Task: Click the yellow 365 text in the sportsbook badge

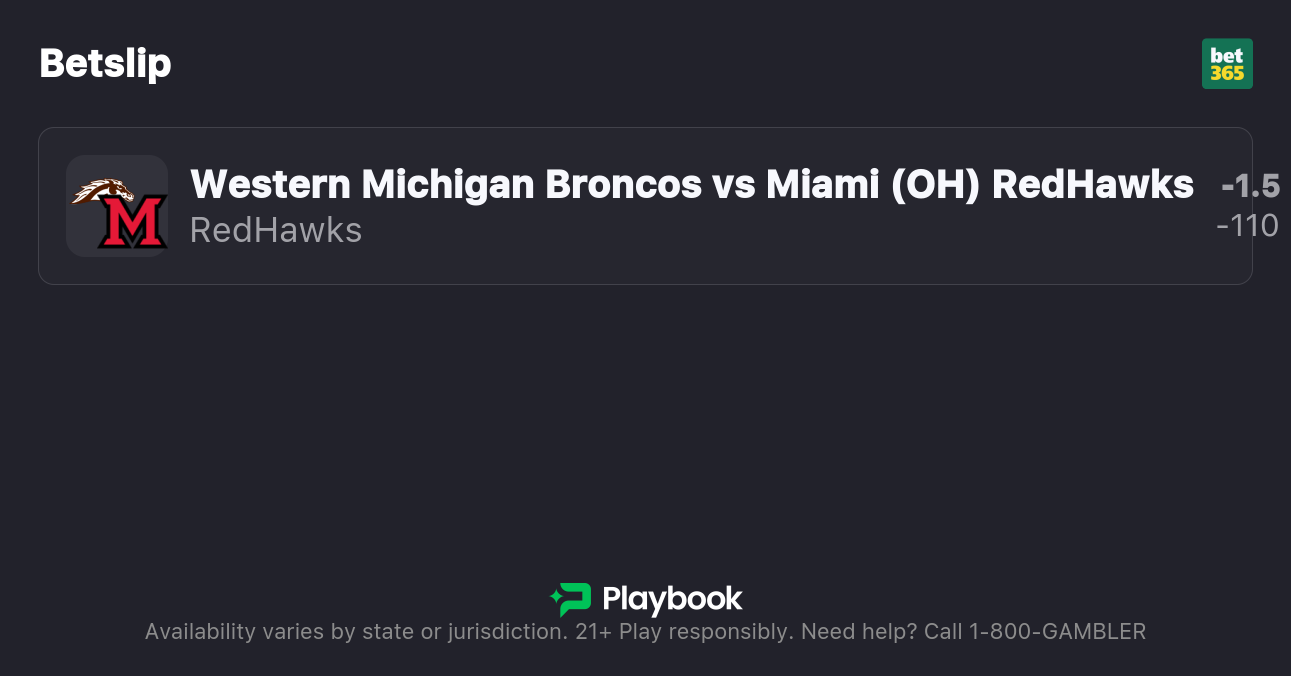Action: [x=1227, y=73]
